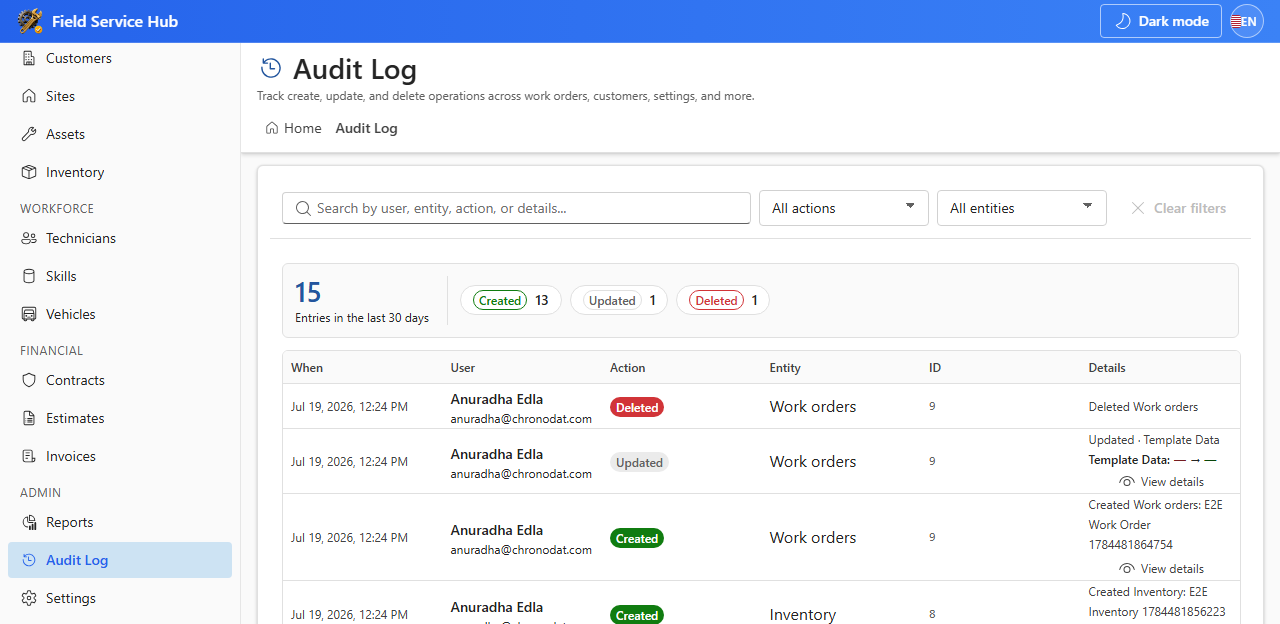Select the Inventory sidebar item

(120, 172)
